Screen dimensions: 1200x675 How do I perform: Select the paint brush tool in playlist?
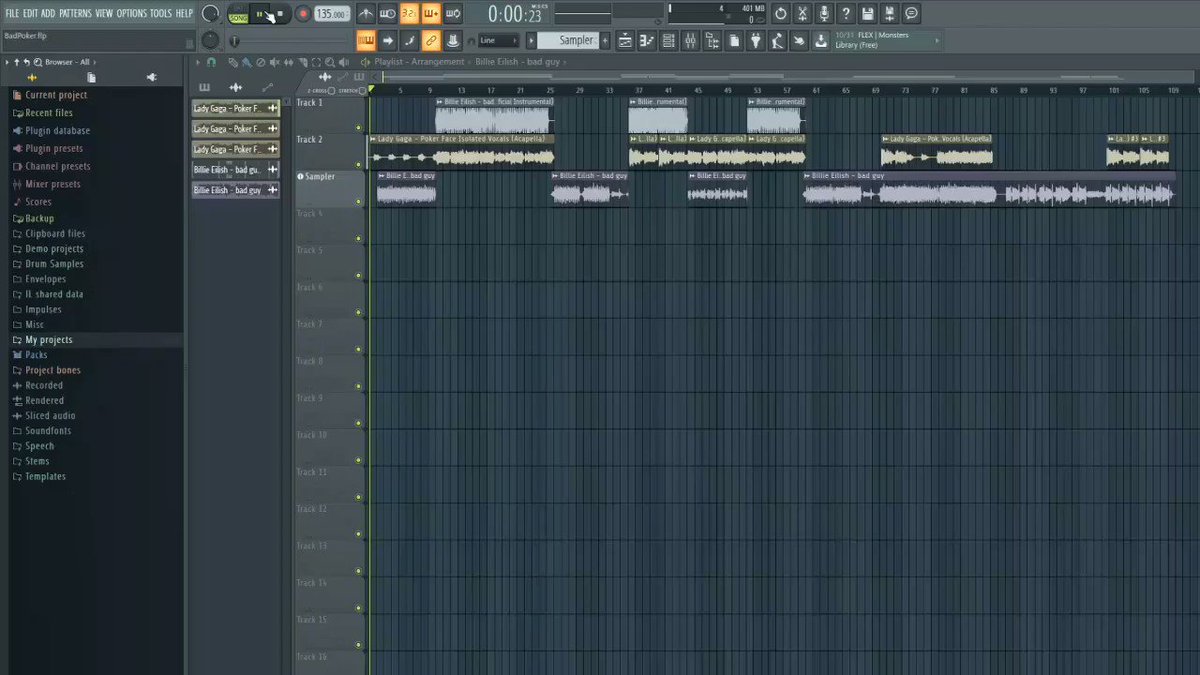click(247, 62)
